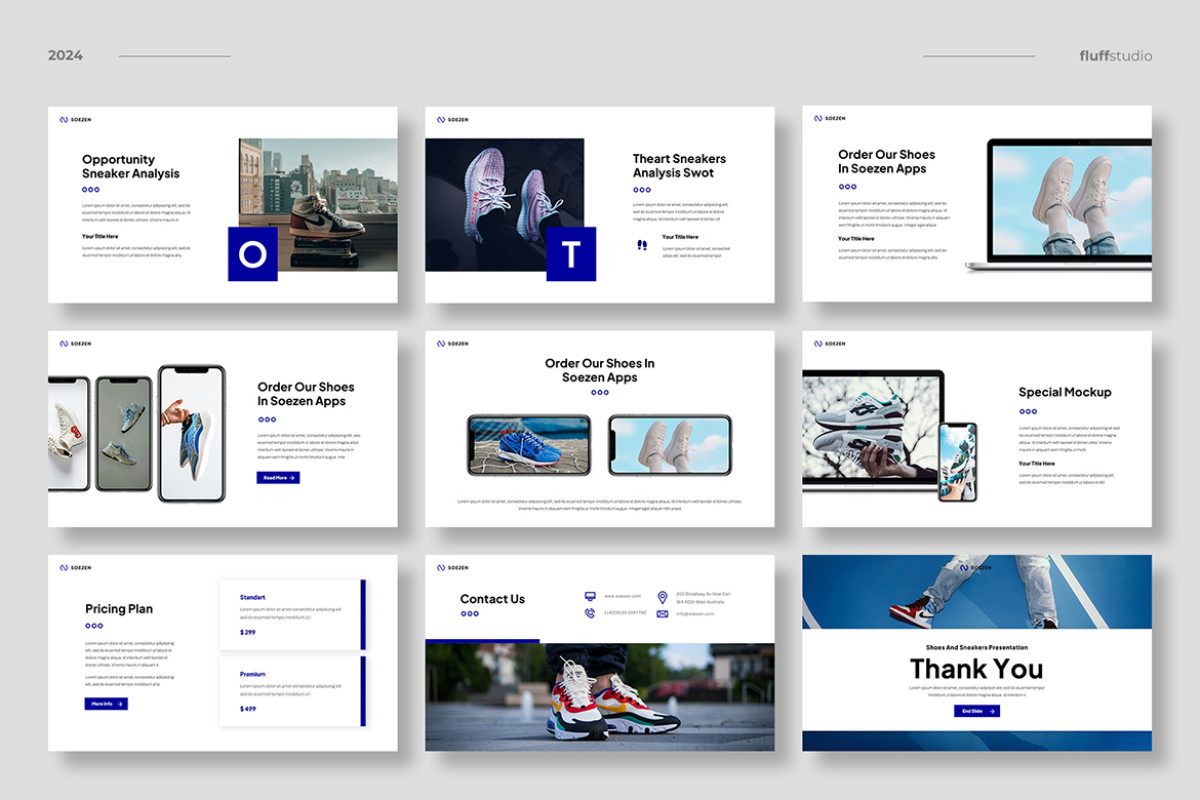Select the middle dot under the Contact Us heading
Screen dimensions: 1200x800
(470, 613)
